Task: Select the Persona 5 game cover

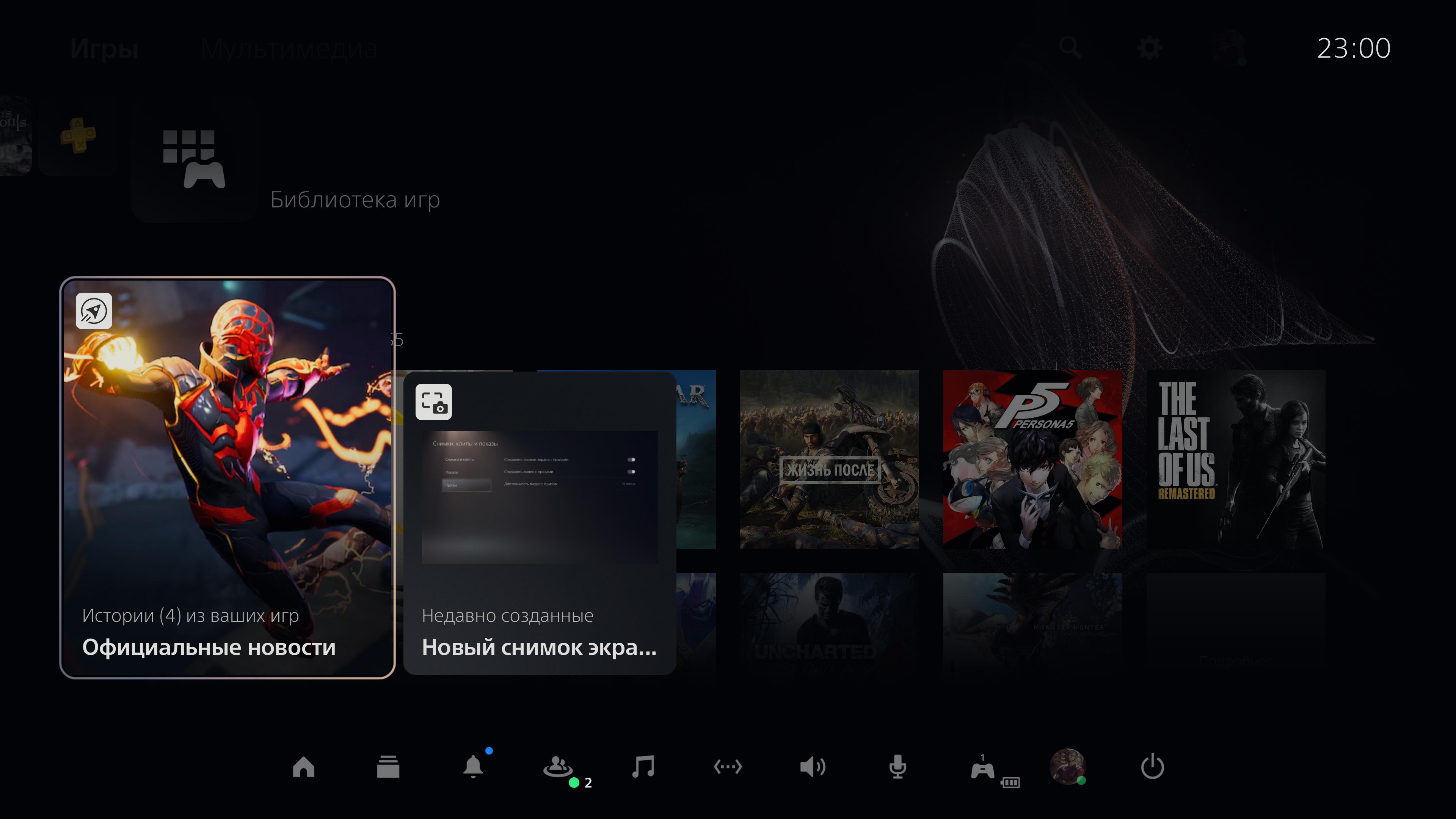Action: coord(1032,459)
